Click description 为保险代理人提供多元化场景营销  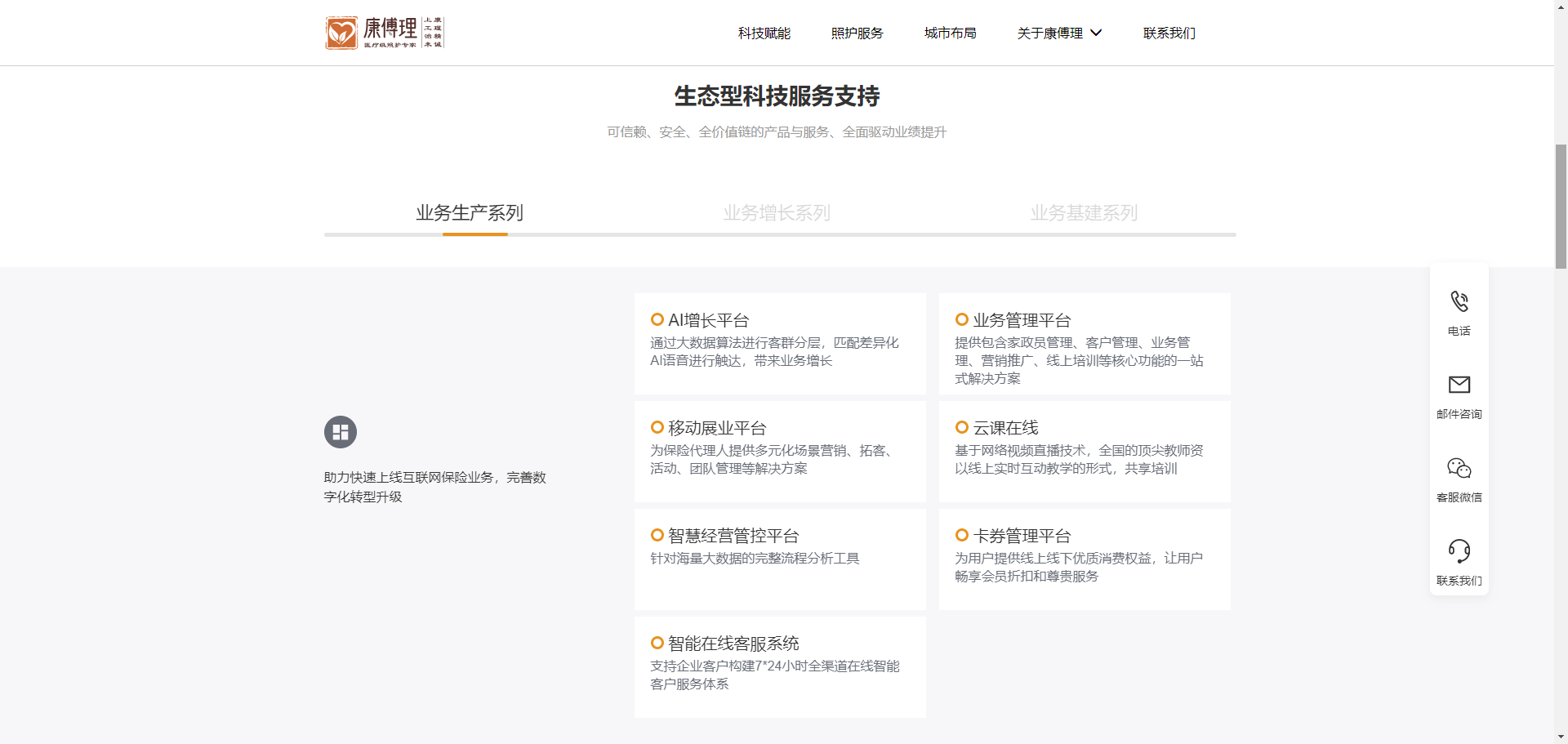774,459
